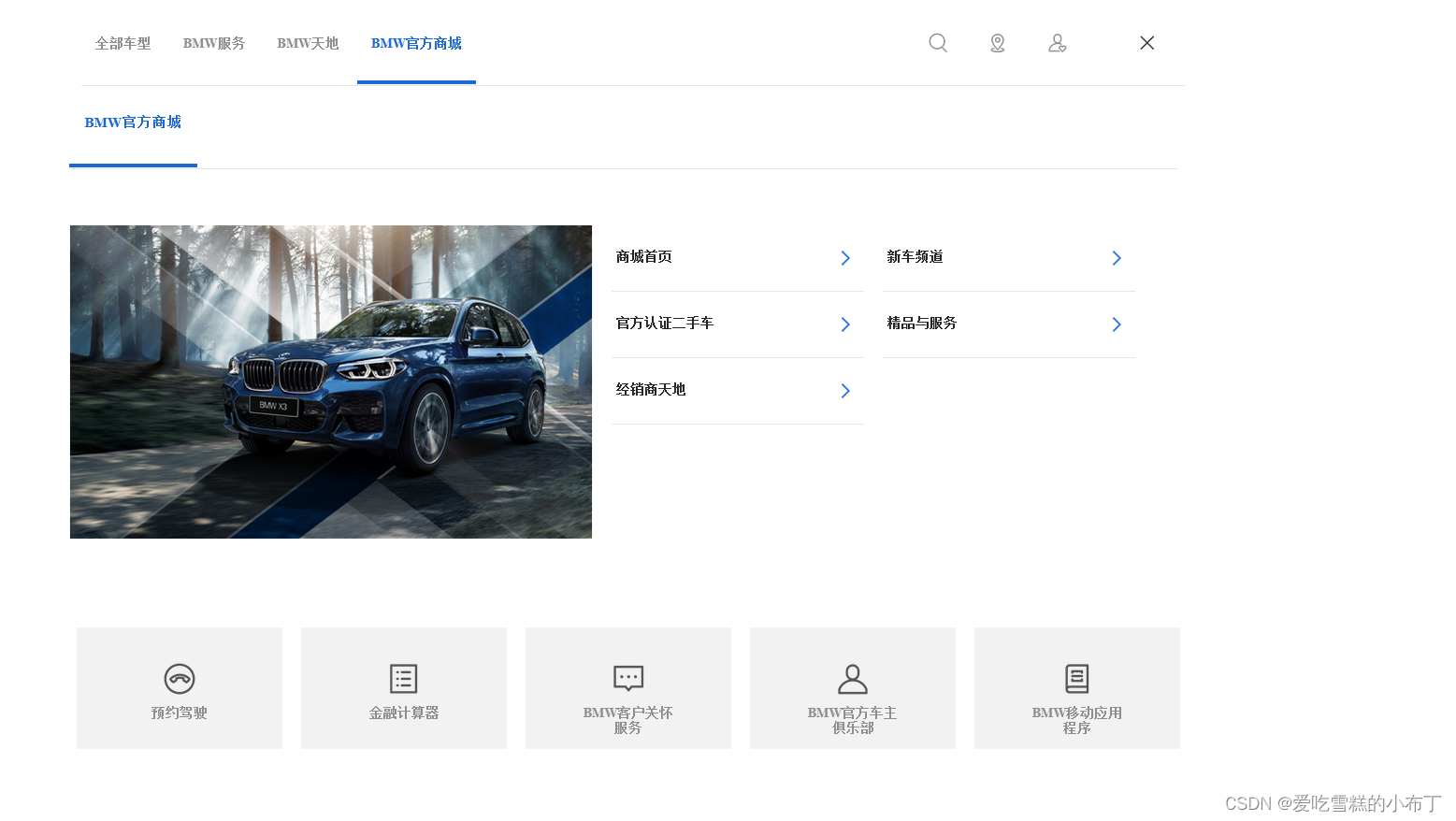
Task: Click the chat bubble icon for BMW客户关怀服务
Action: (x=628, y=678)
